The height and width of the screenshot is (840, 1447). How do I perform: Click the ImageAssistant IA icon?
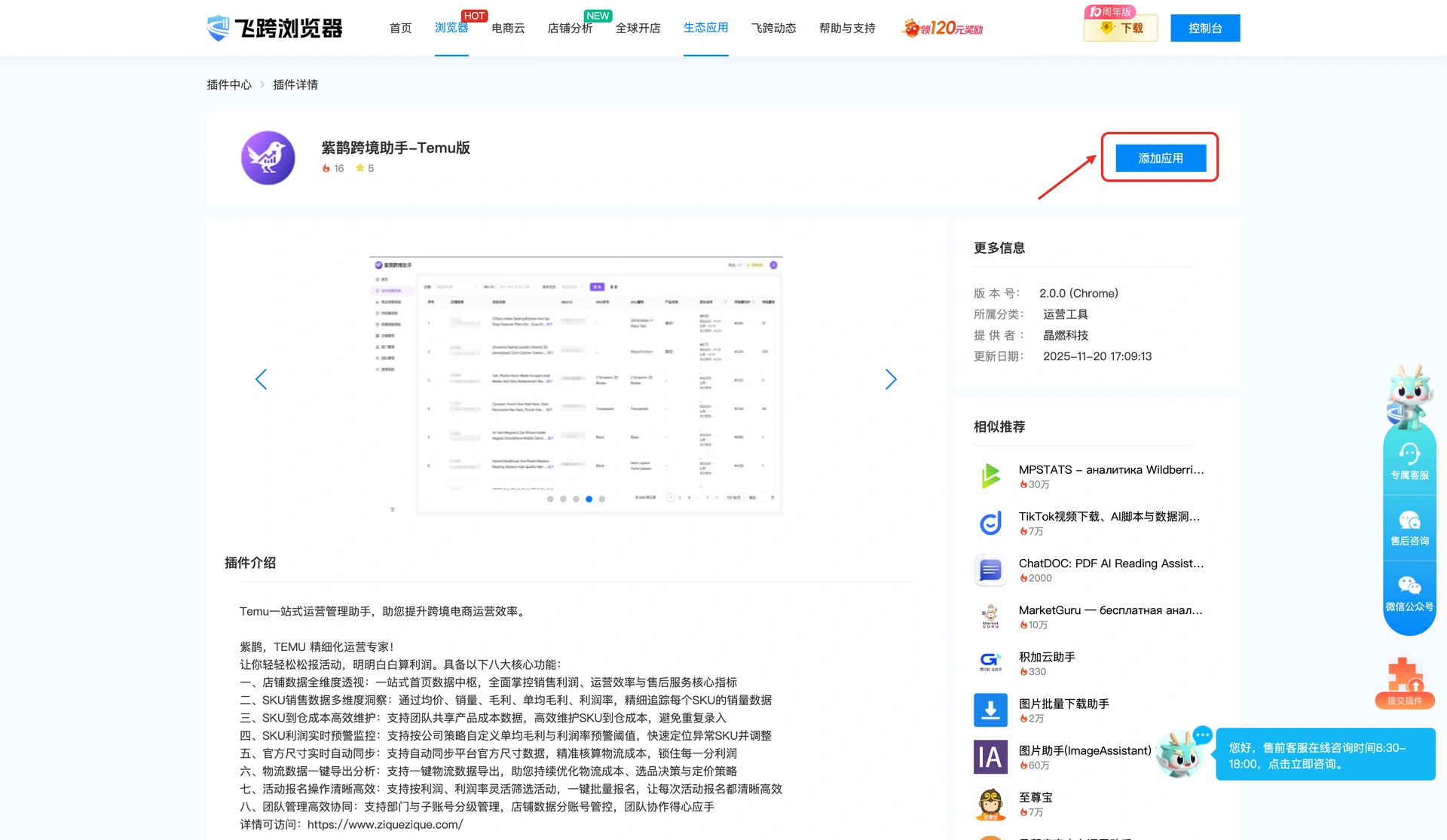(990, 756)
